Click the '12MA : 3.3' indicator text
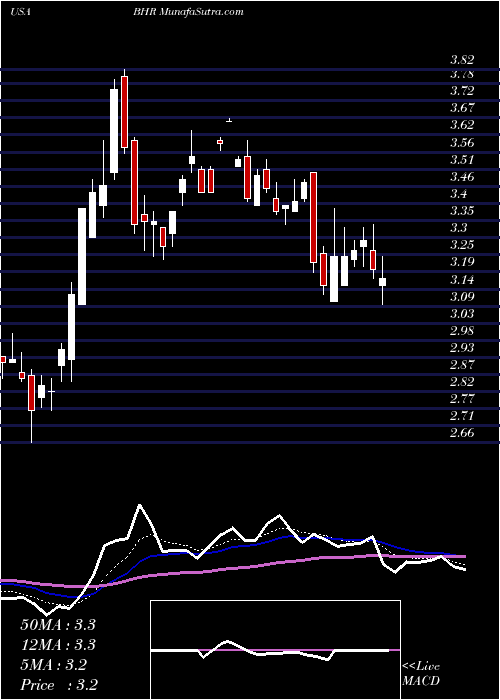 click(x=58, y=645)
